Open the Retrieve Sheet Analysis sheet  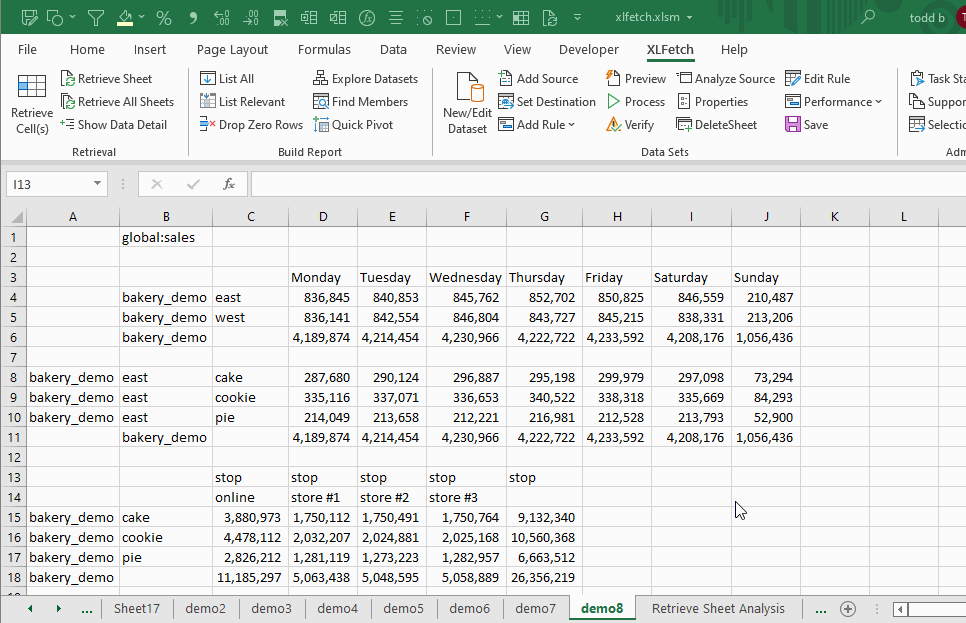pyautogui.click(x=718, y=608)
